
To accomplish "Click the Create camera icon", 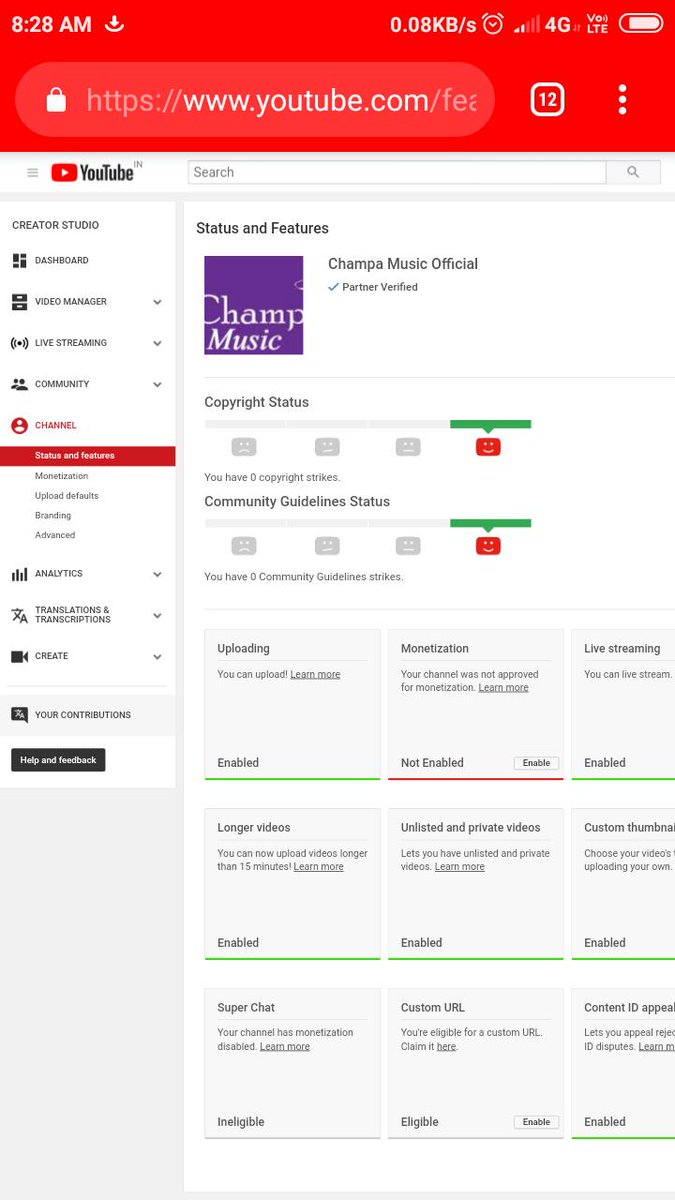I will click(19, 657).
